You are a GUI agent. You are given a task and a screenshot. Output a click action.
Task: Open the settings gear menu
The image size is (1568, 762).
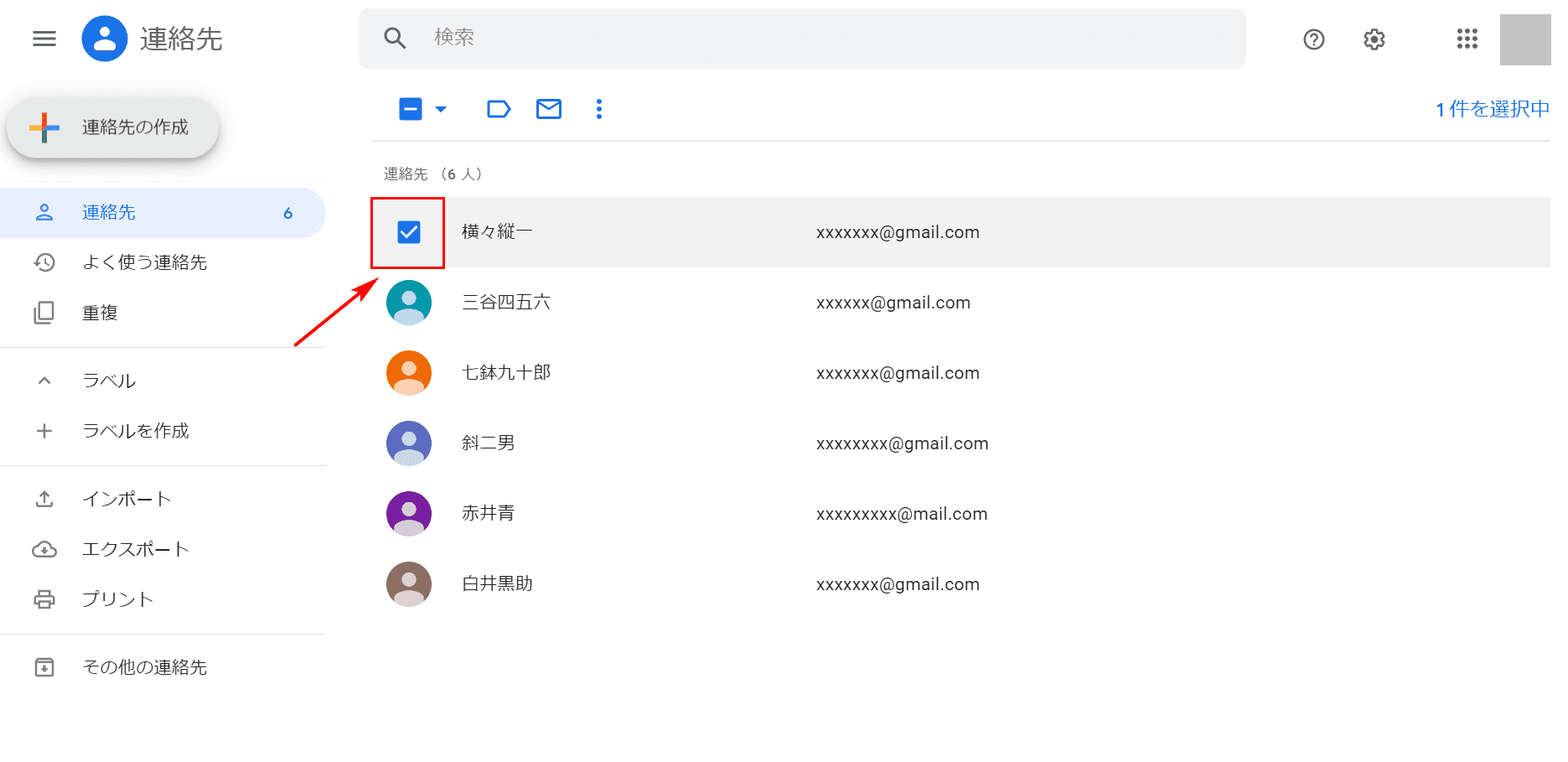coord(1374,39)
